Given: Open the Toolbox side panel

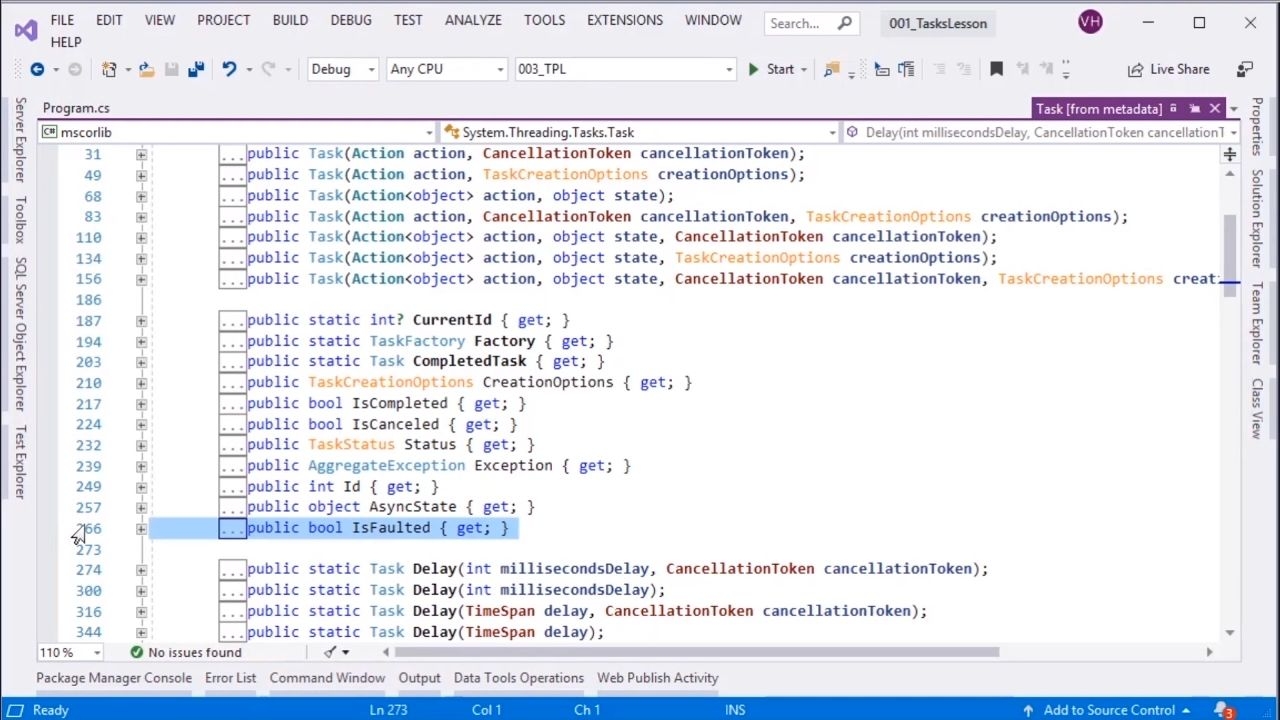Looking at the screenshot, I should (19, 219).
